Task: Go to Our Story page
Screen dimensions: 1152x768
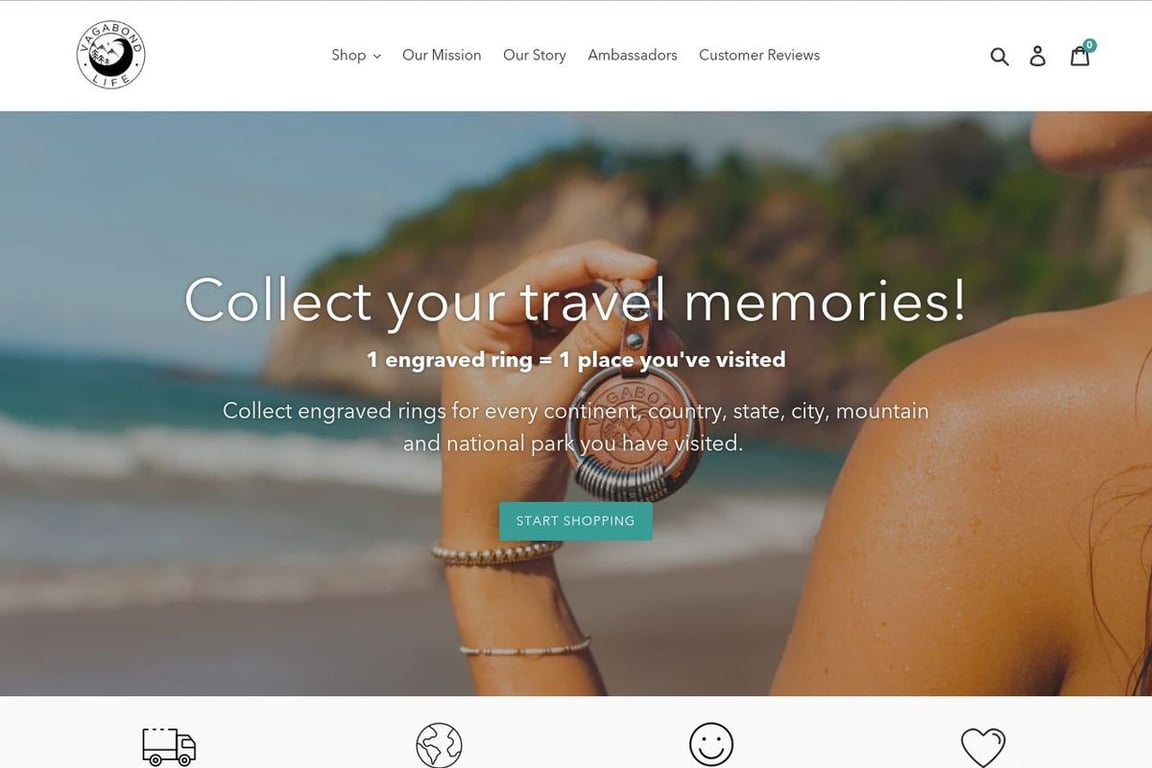Action: (534, 55)
